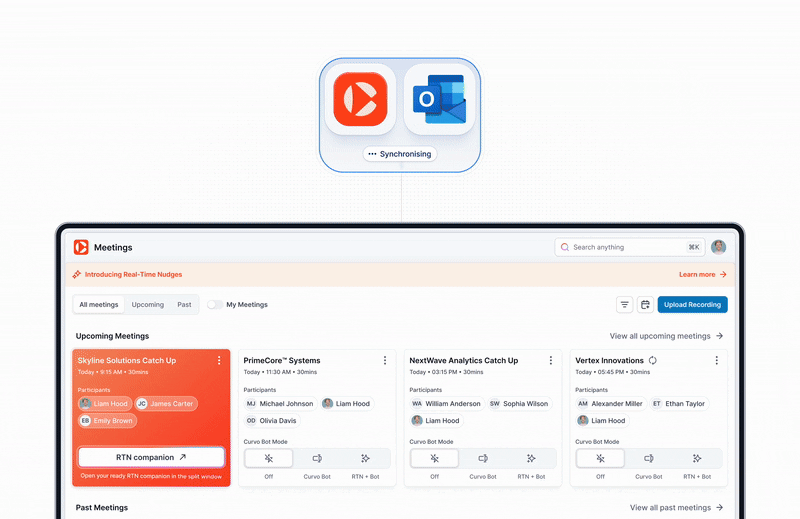Click the Past Meetings heading
The image size is (800, 519).
[x=102, y=507]
